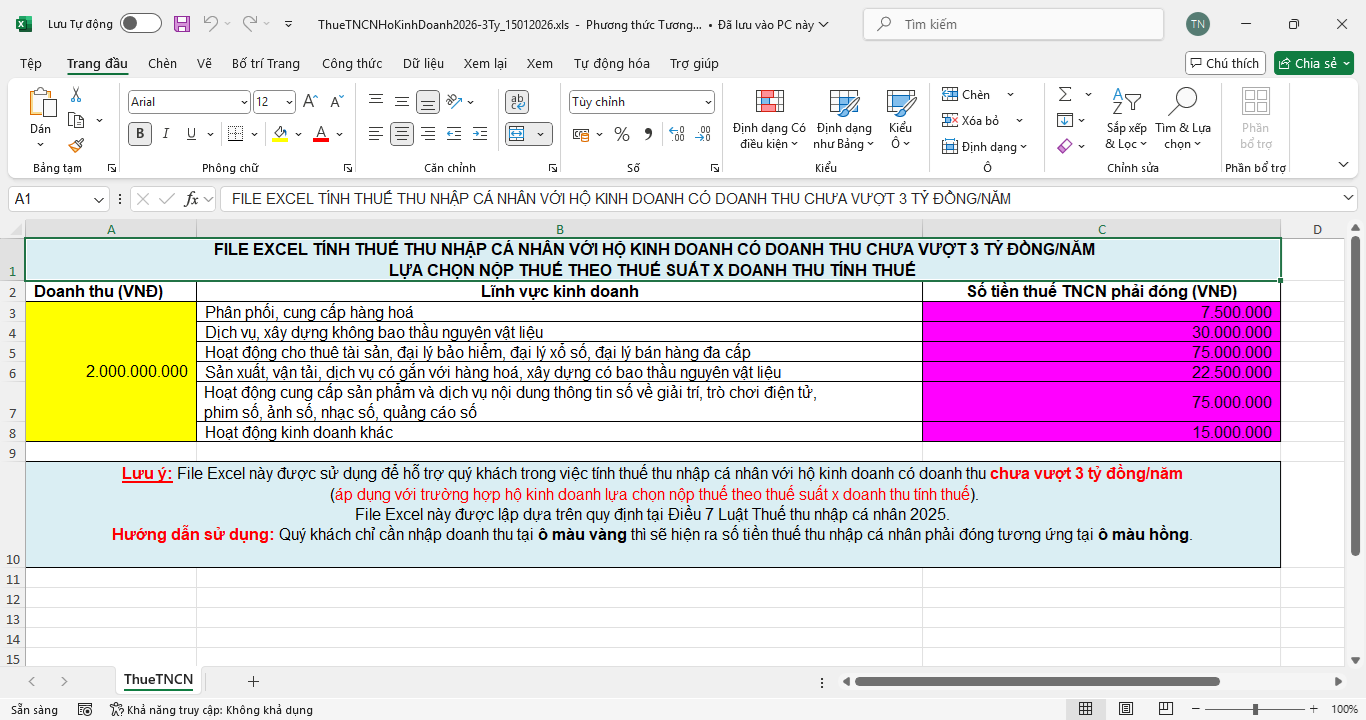
Task: Apply italic formatting with the I icon
Action: [x=165, y=134]
